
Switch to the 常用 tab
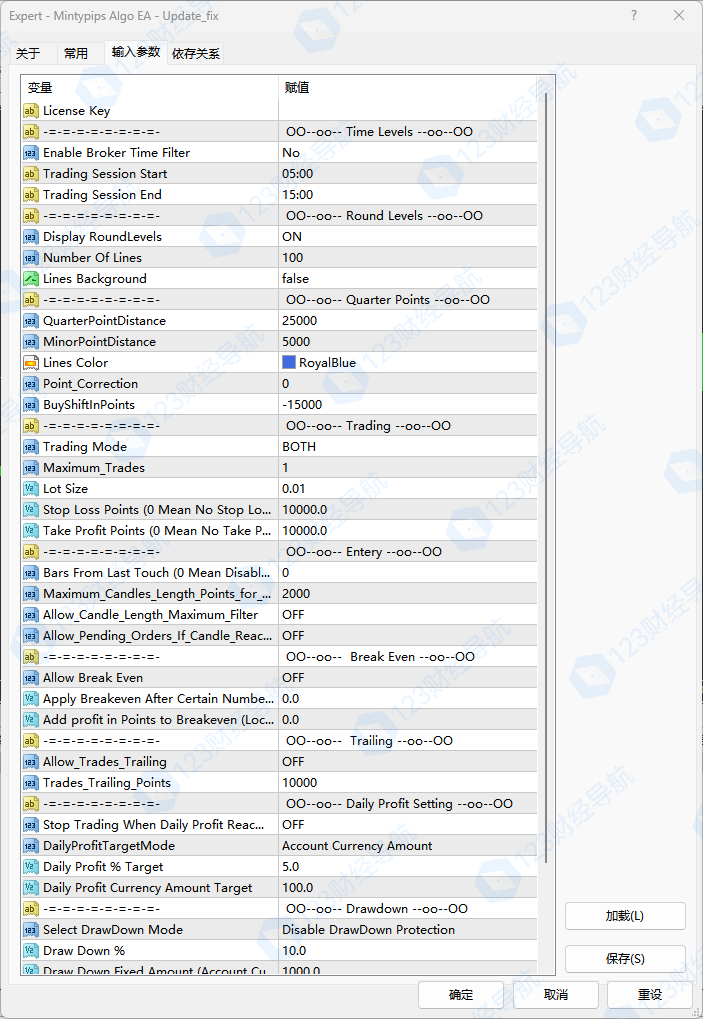coord(76,53)
